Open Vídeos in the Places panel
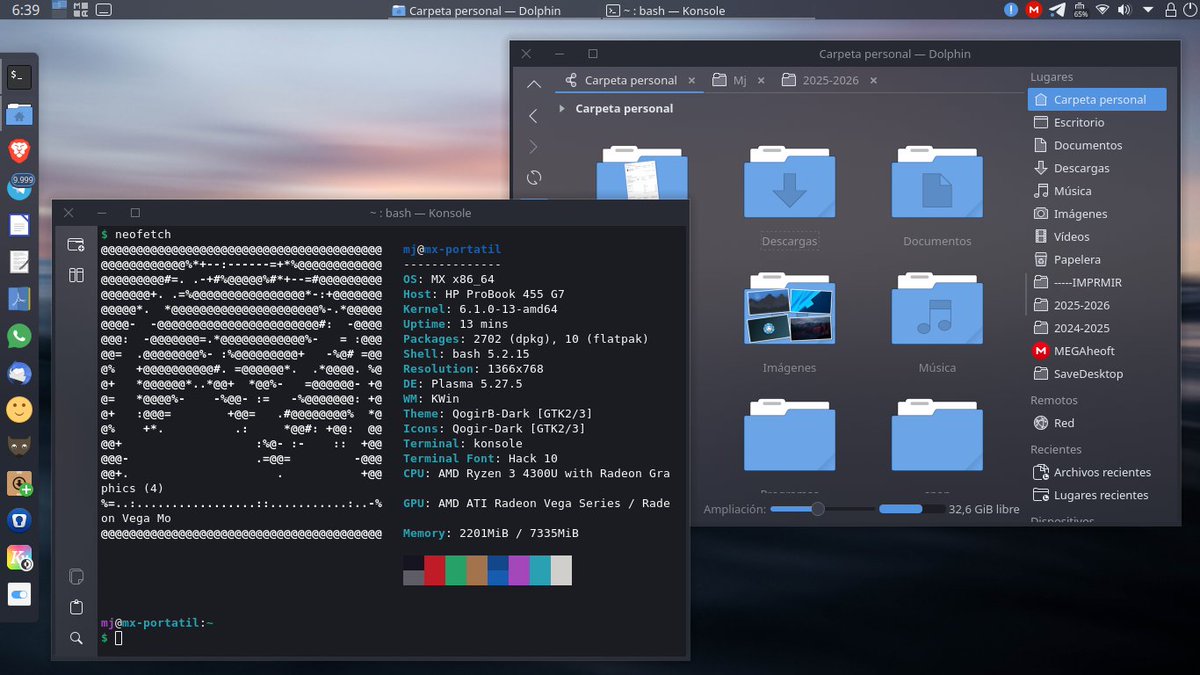The height and width of the screenshot is (675, 1200). [x=1097, y=237]
